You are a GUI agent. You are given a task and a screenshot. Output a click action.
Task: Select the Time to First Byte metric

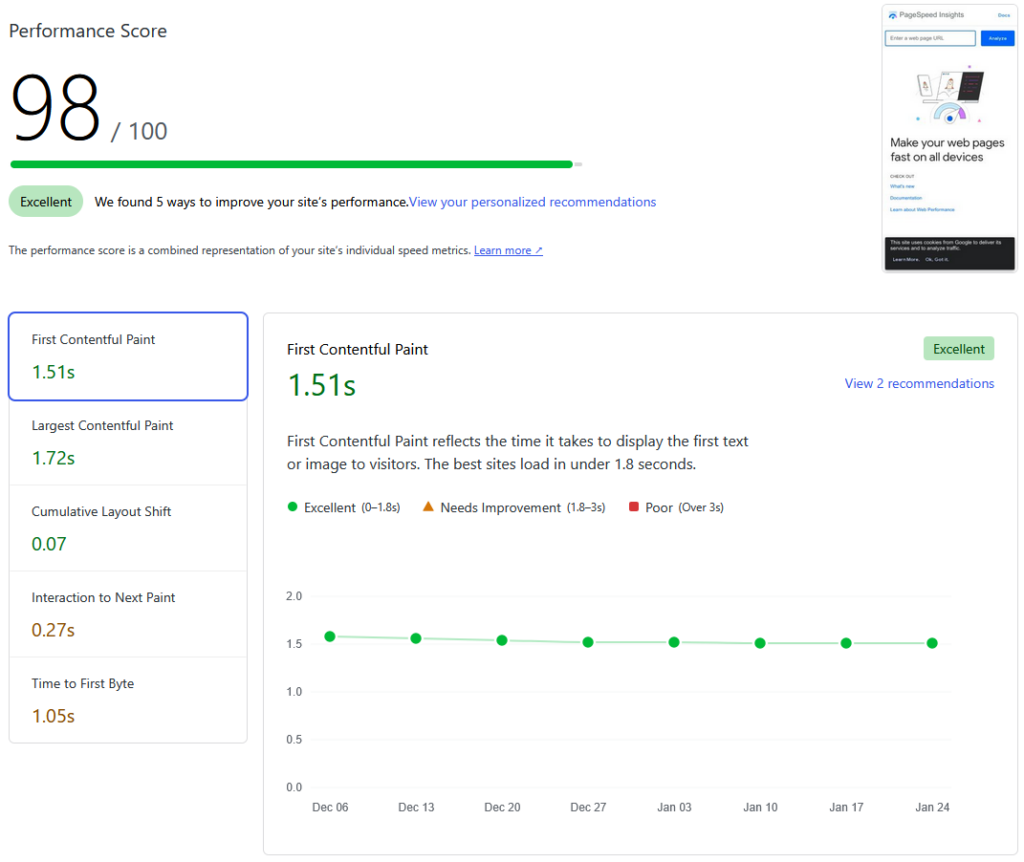128,700
